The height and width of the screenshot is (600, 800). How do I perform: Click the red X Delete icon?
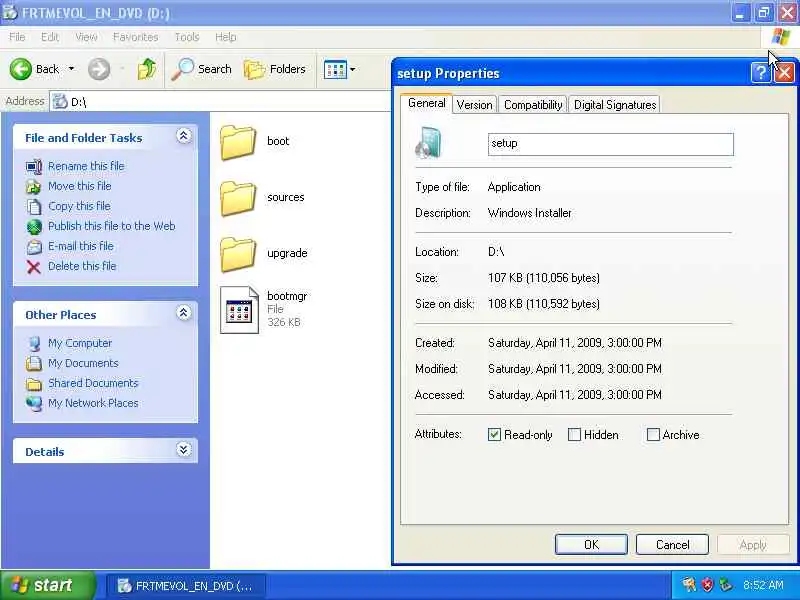coord(34,267)
